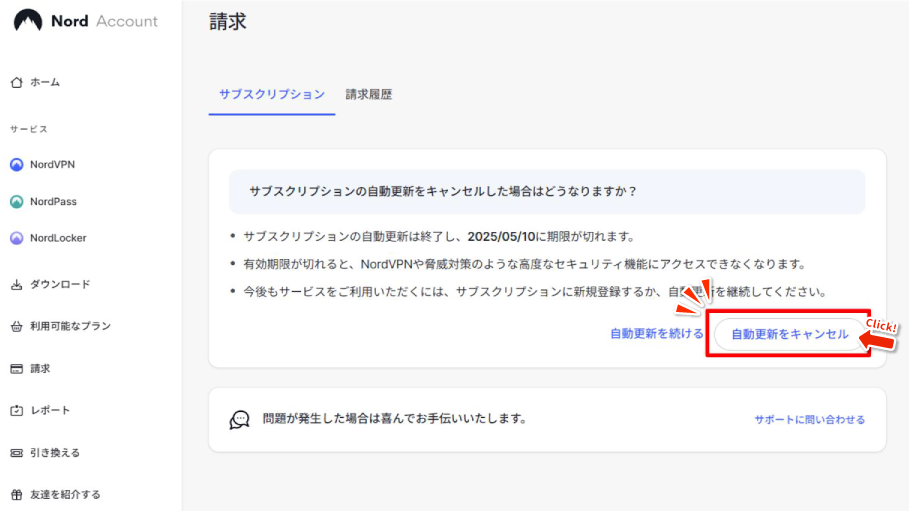Click the NordVPN service icon
This screenshot has height=511, width=909.
coord(16,165)
